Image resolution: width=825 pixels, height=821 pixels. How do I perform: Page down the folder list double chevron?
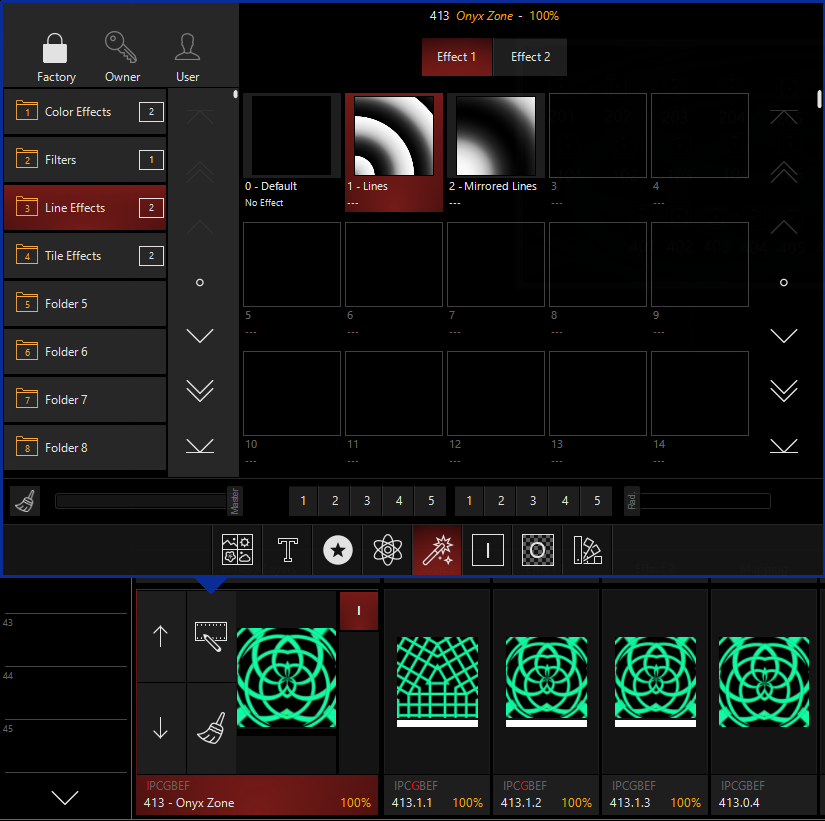200,391
